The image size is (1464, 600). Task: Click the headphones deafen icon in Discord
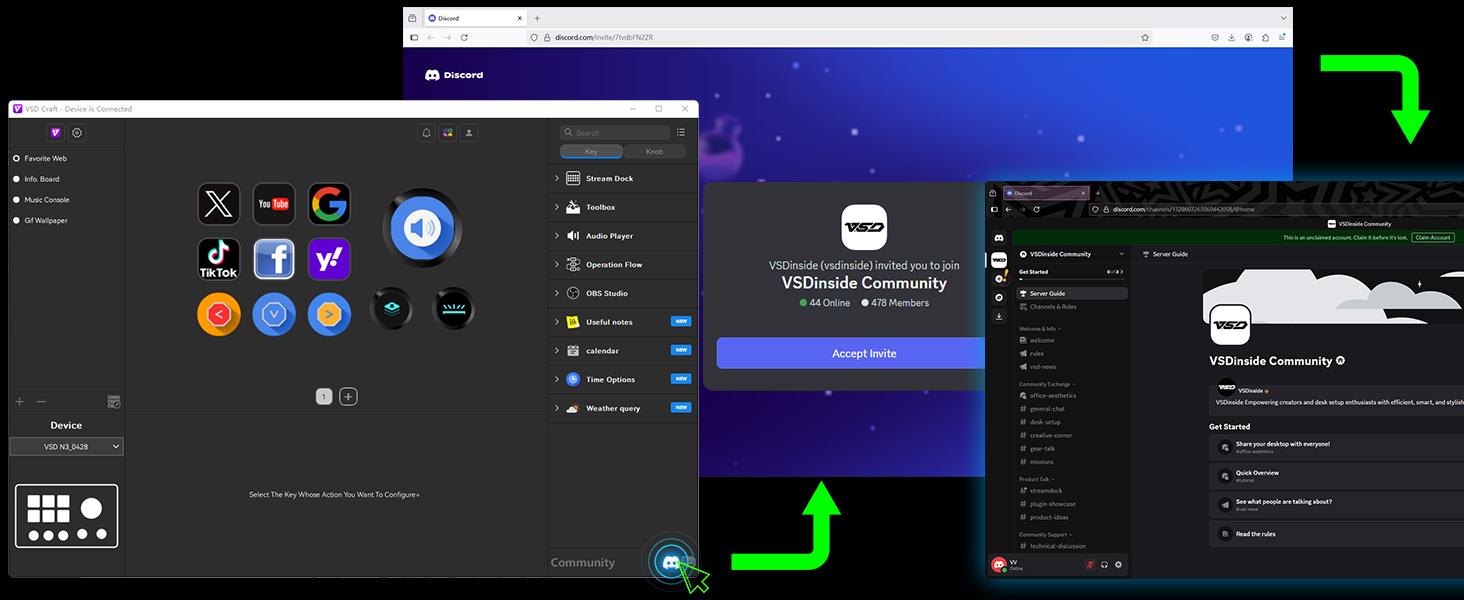tap(1104, 565)
